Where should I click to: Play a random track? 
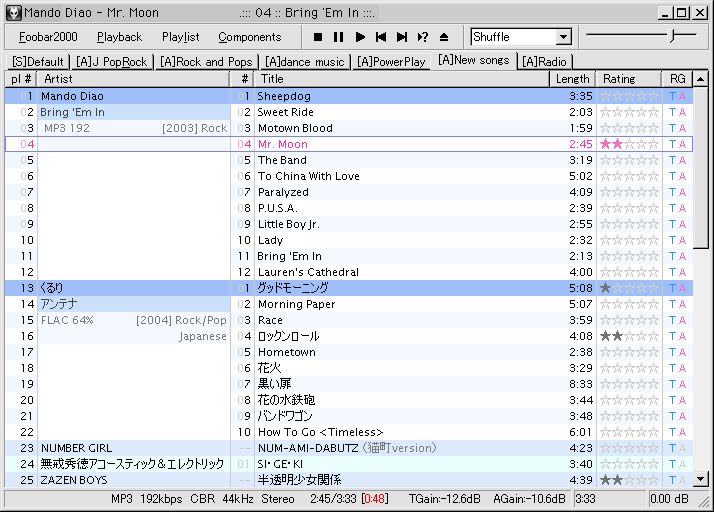click(x=423, y=37)
